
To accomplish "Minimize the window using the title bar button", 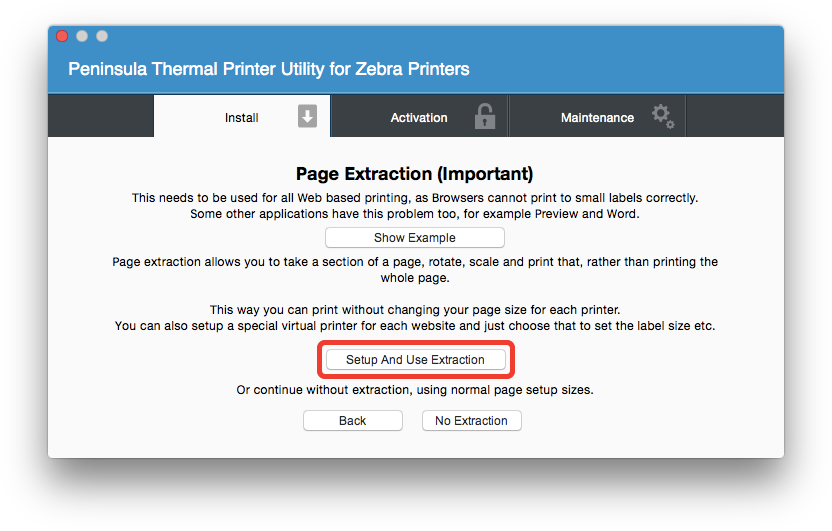I will point(82,36).
